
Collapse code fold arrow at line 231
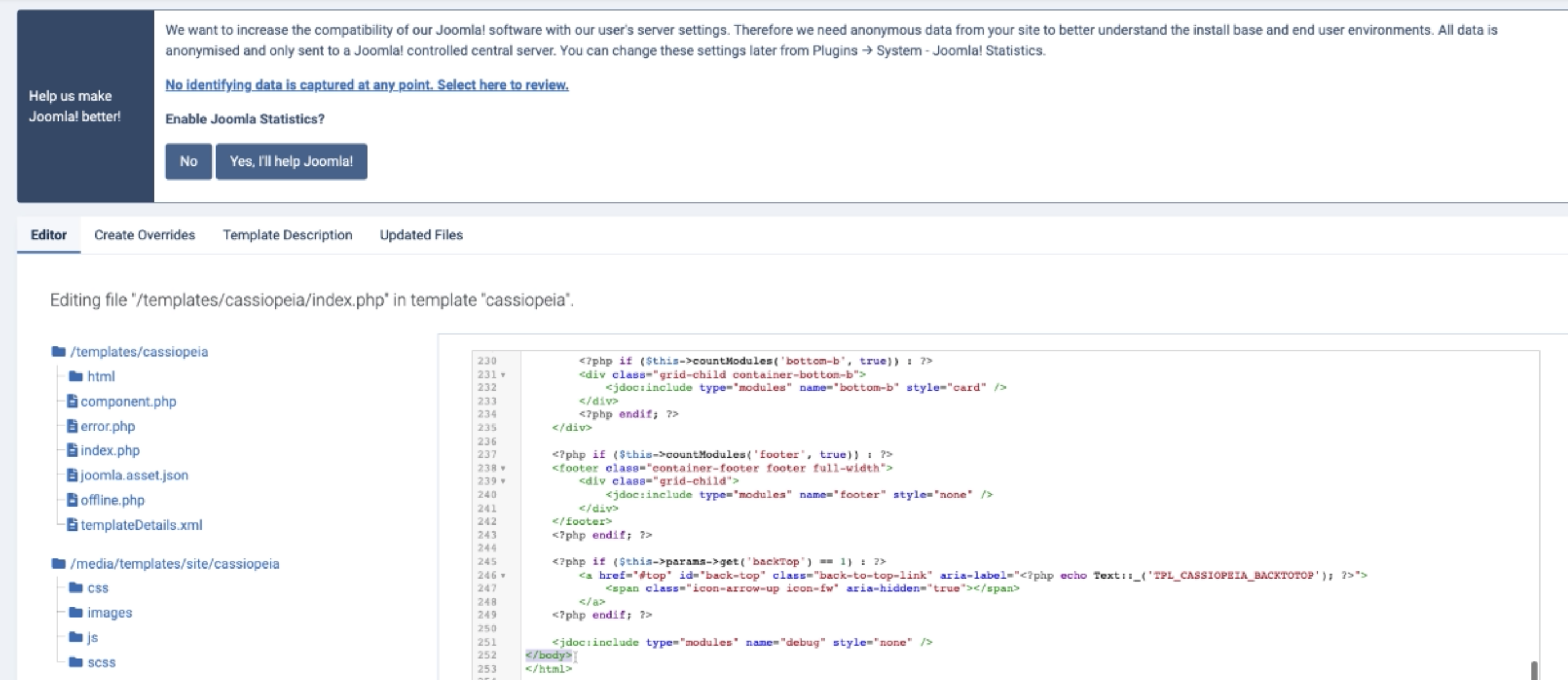(x=504, y=375)
